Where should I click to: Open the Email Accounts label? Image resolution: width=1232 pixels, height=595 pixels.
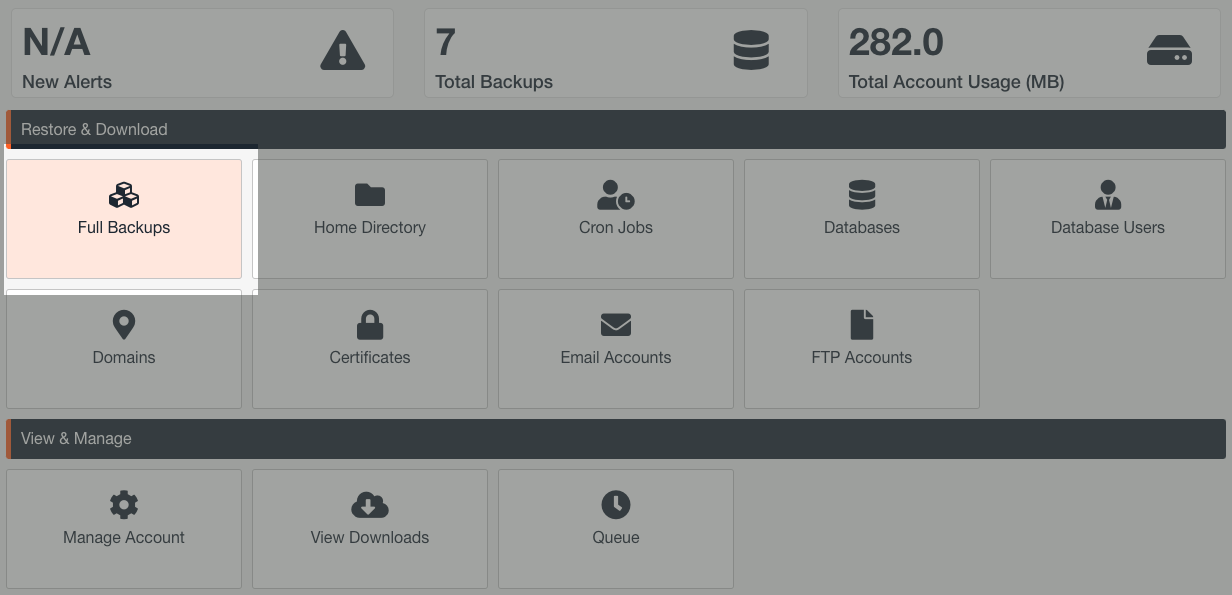616,357
